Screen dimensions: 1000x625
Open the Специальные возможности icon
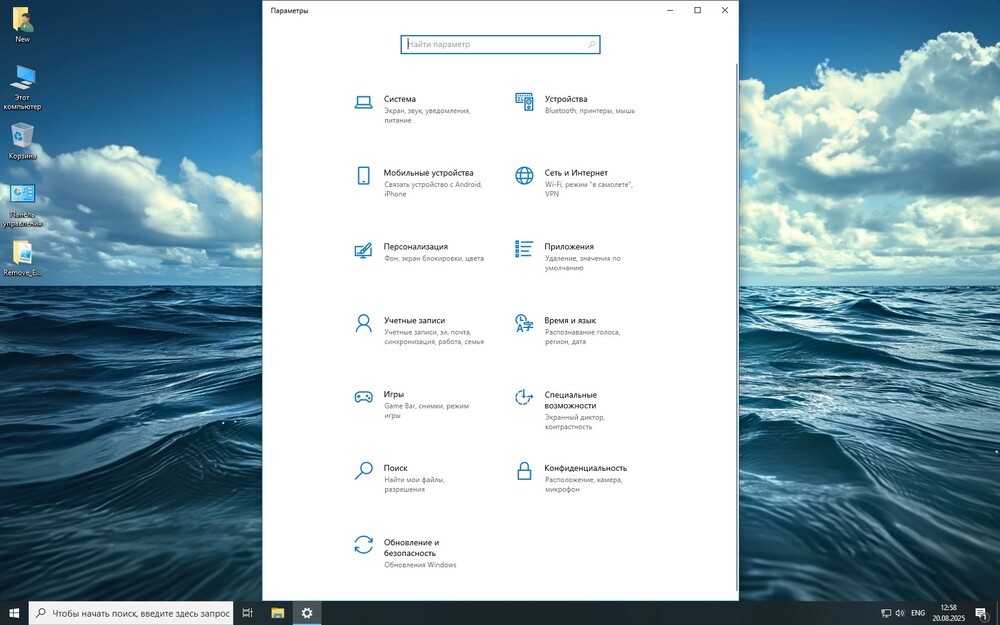tap(524, 397)
